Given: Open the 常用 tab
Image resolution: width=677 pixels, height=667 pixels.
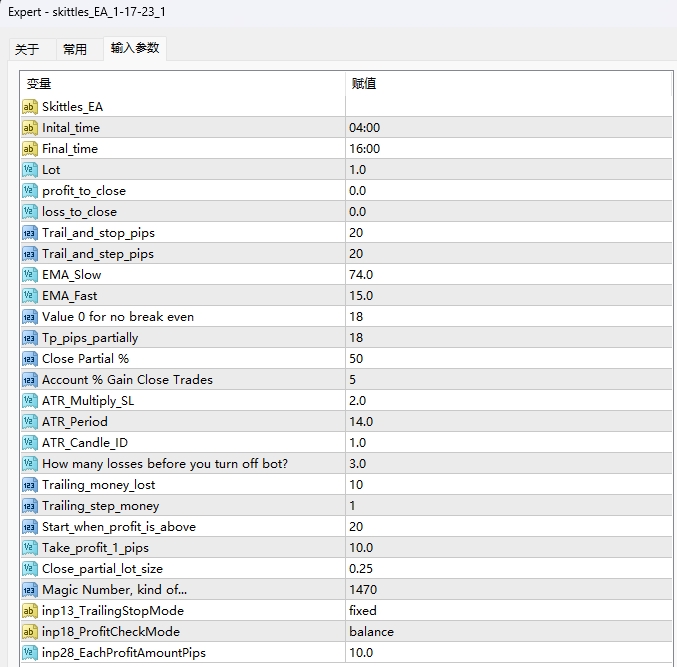Looking at the screenshot, I should [75, 49].
